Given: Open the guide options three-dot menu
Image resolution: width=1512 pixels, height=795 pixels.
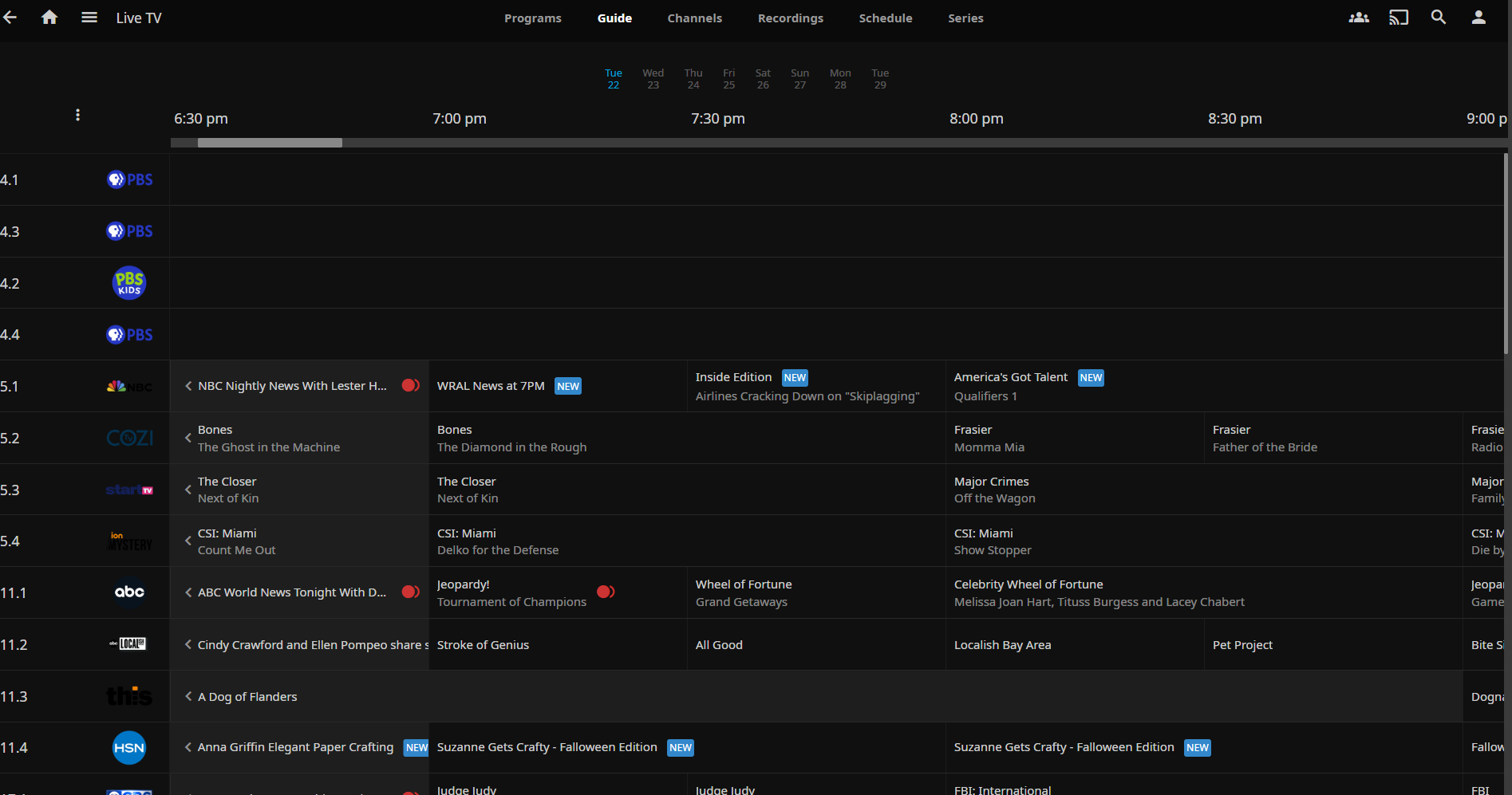Looking at the screenshot, I should pyautogui.click(x=77, y=116).
